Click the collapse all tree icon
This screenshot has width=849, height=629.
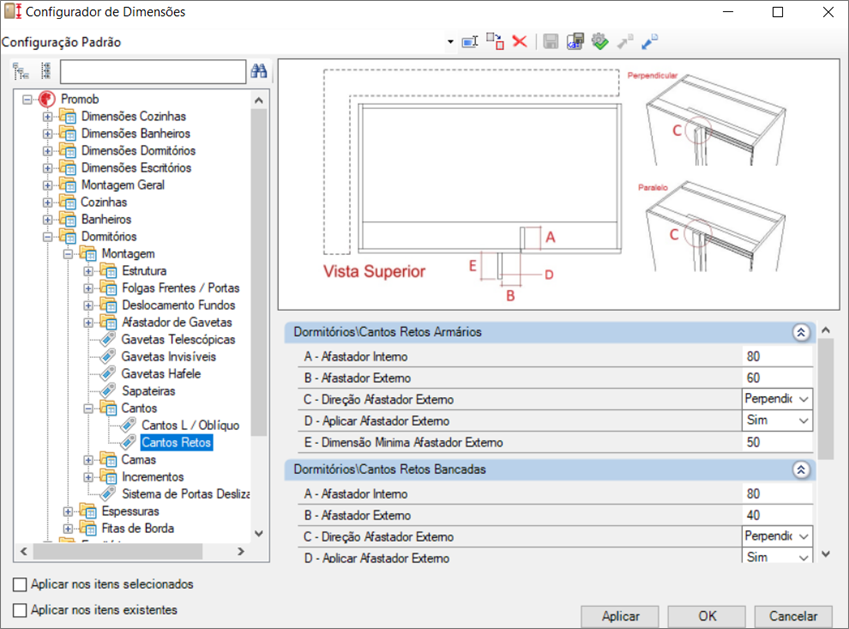[x=45, y=71]
